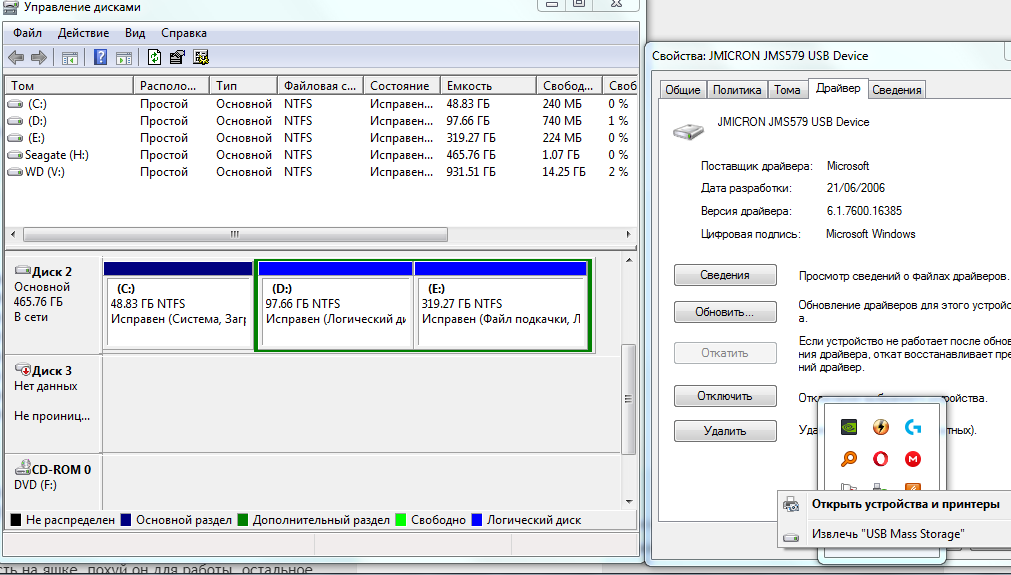1011x575 pixels.
Task: Click the Opera tray icon
Action: [881, 459]
